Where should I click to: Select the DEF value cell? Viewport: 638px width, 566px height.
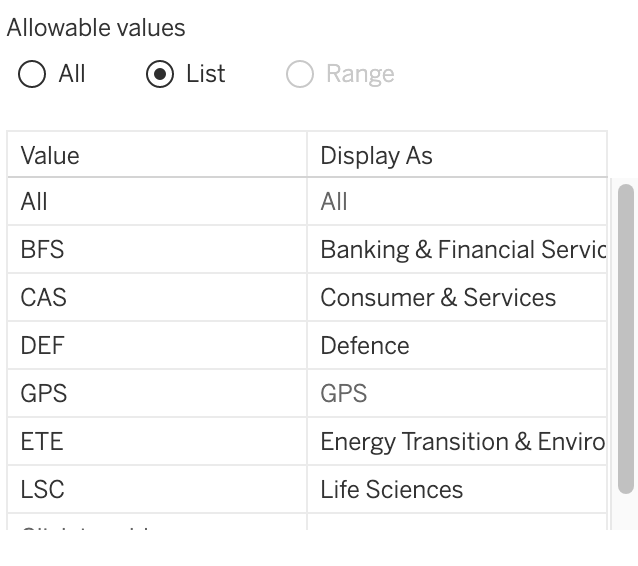pos(156,346)
